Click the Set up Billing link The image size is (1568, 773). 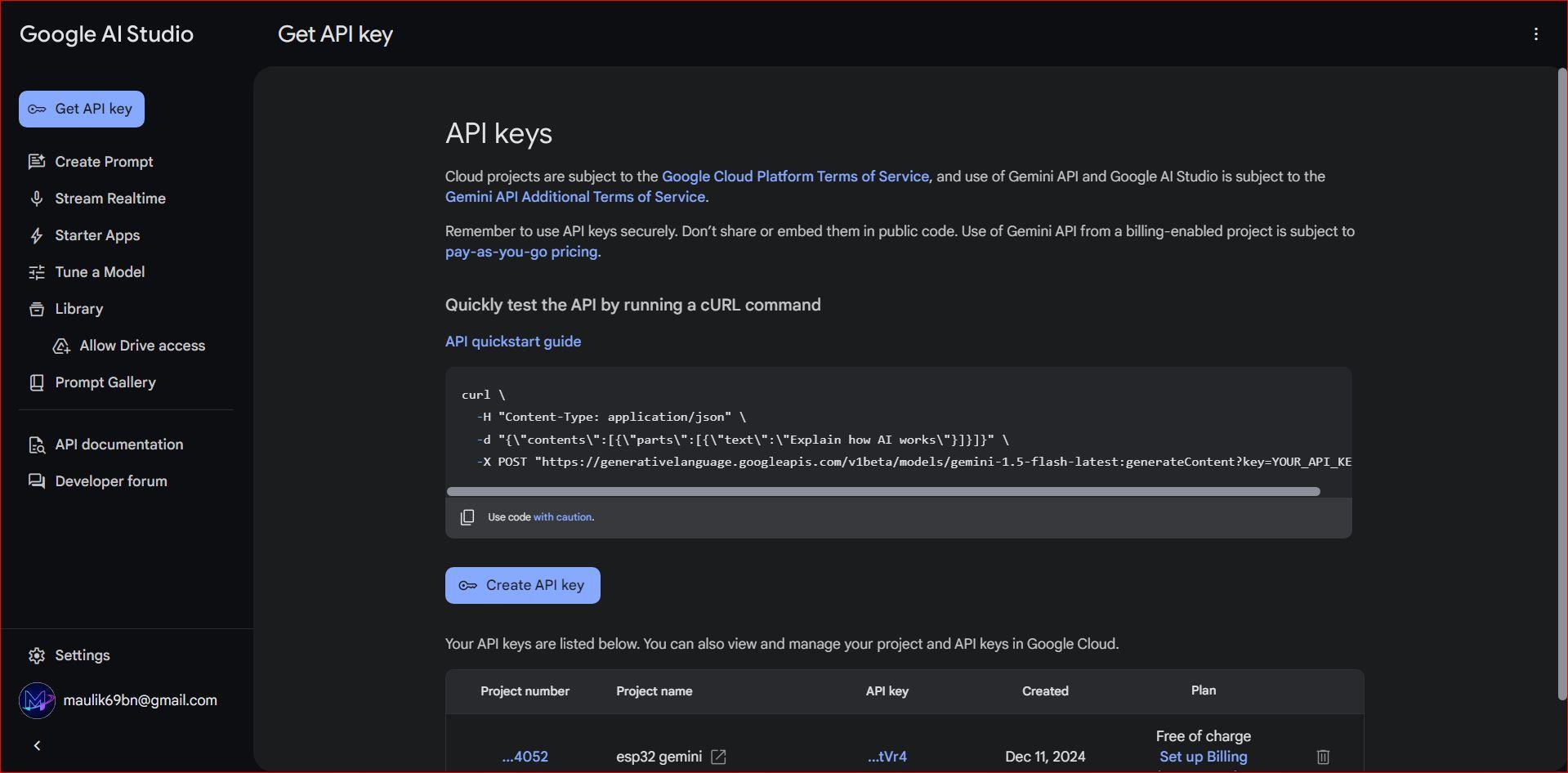pos(1204,757)
